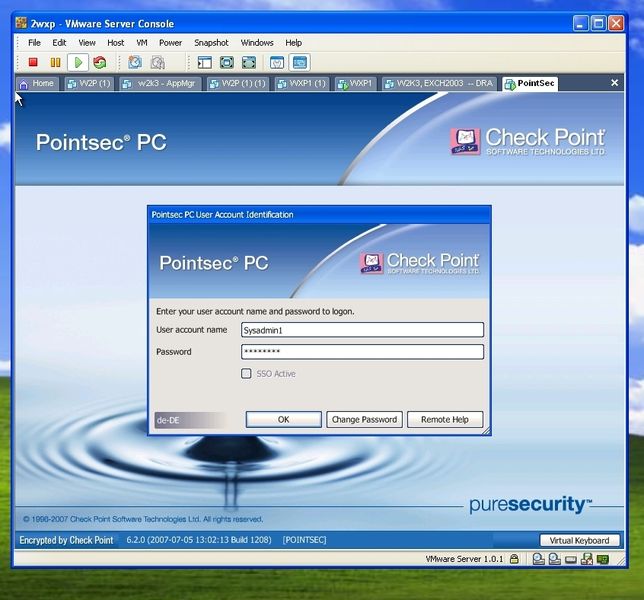
Task: Click the green device icon in status bar
Action: (x=603, y=559)
